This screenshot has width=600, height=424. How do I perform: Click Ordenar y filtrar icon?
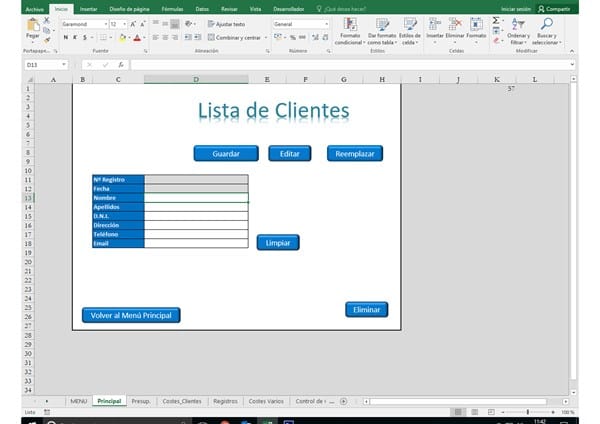(x=518, y=25)
